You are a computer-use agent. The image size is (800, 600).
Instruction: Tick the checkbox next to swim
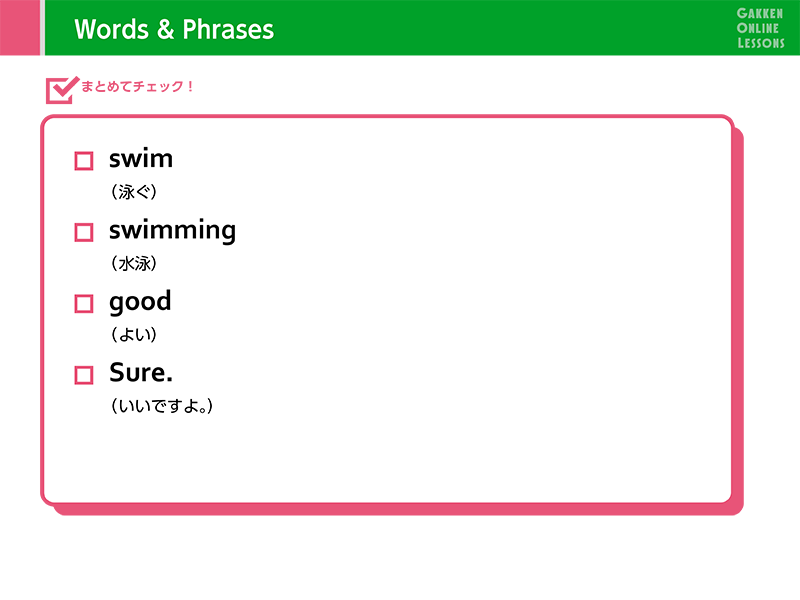tap(84, 161)
